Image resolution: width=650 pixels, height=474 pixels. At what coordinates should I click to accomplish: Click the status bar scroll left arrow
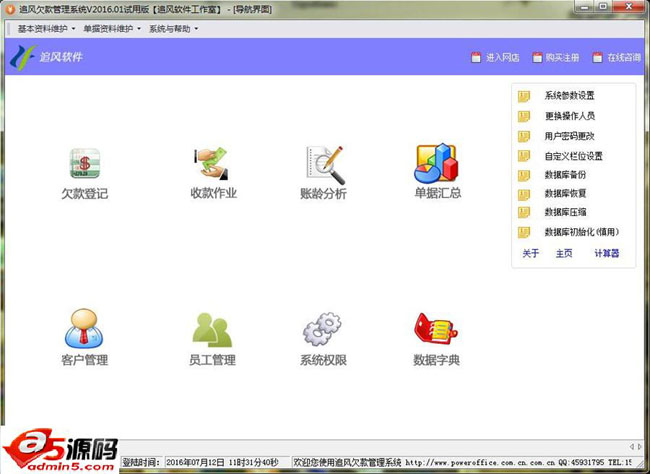(x=632, y=446)
